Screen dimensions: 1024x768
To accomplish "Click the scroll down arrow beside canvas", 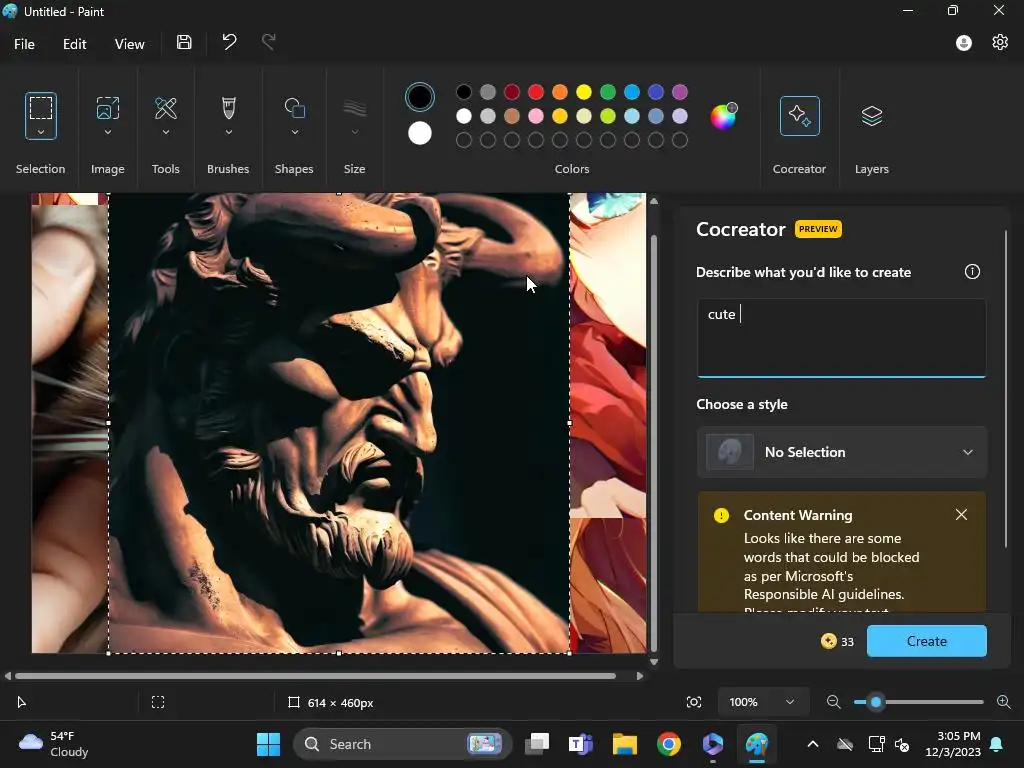I will 654,662.
